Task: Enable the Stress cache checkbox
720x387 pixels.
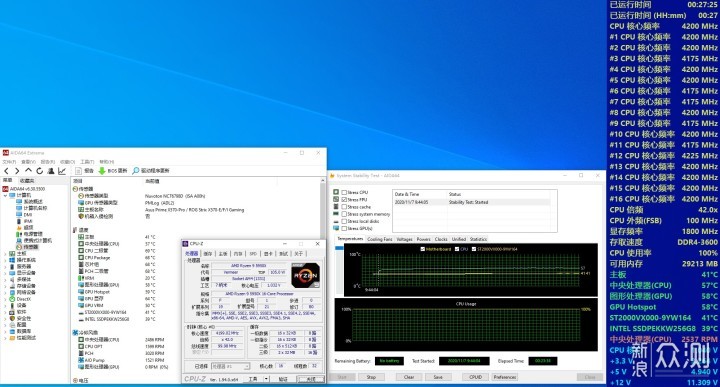Action: tap(344, 207)
